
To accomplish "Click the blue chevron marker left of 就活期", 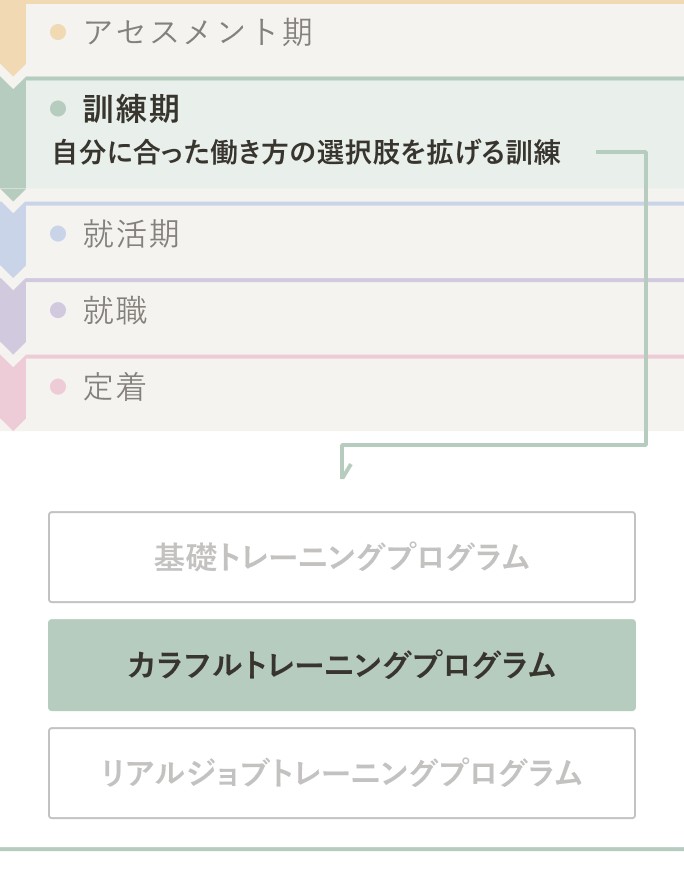I will click(13, 241).
